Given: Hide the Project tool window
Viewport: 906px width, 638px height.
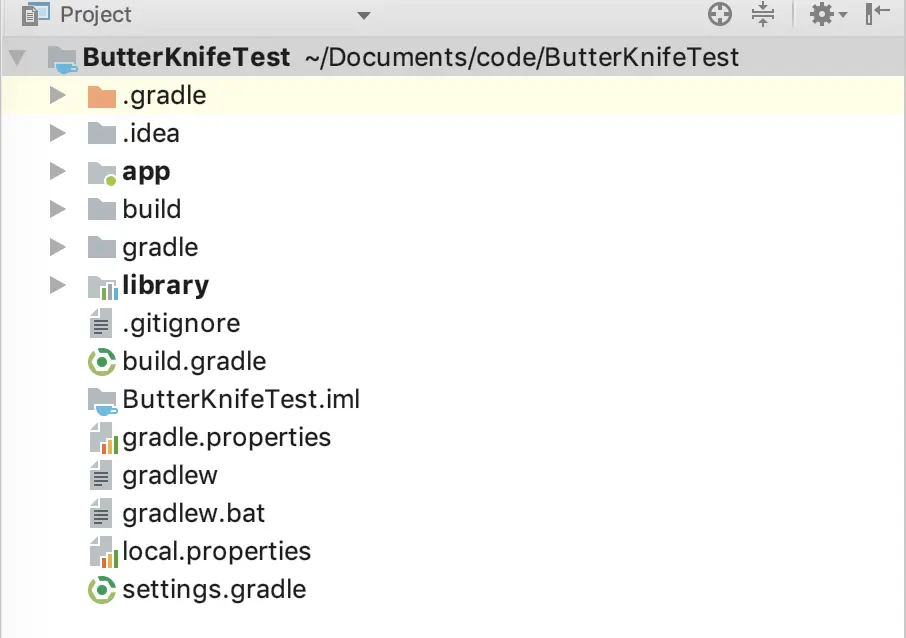Looking at the screenshot, I should (878, 15).
